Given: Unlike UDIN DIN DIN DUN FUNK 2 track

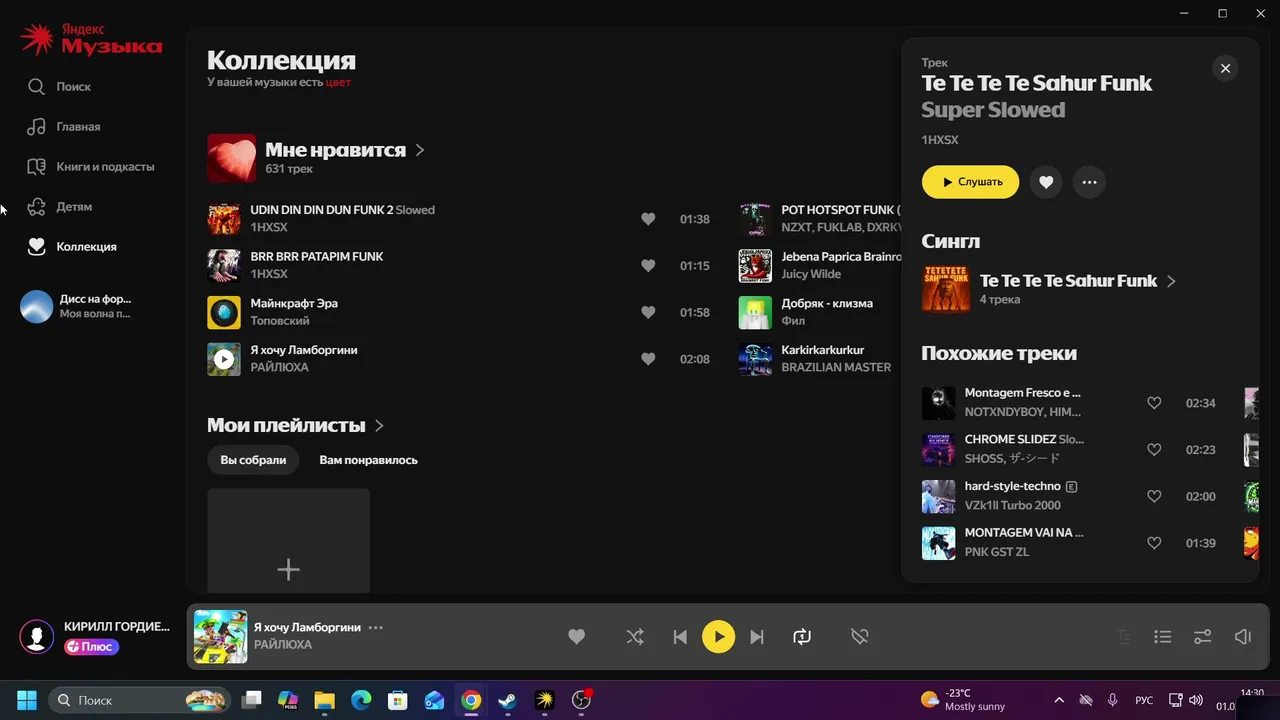Looking at the screenshot, I should click(648, 219).
